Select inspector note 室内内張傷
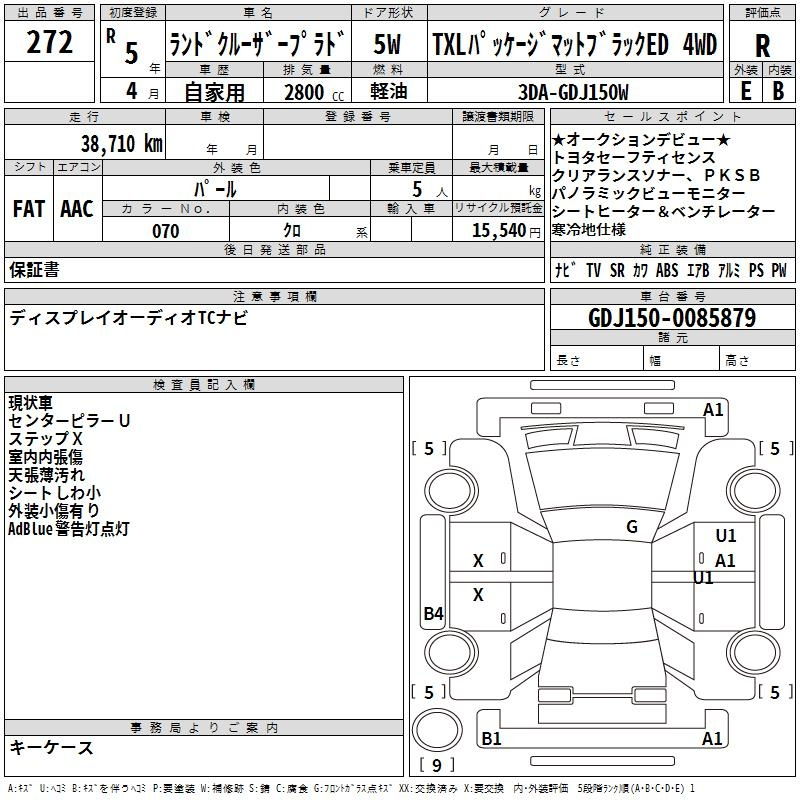The height and width of the screenshot is (800, 800). (x=45, y=457)
